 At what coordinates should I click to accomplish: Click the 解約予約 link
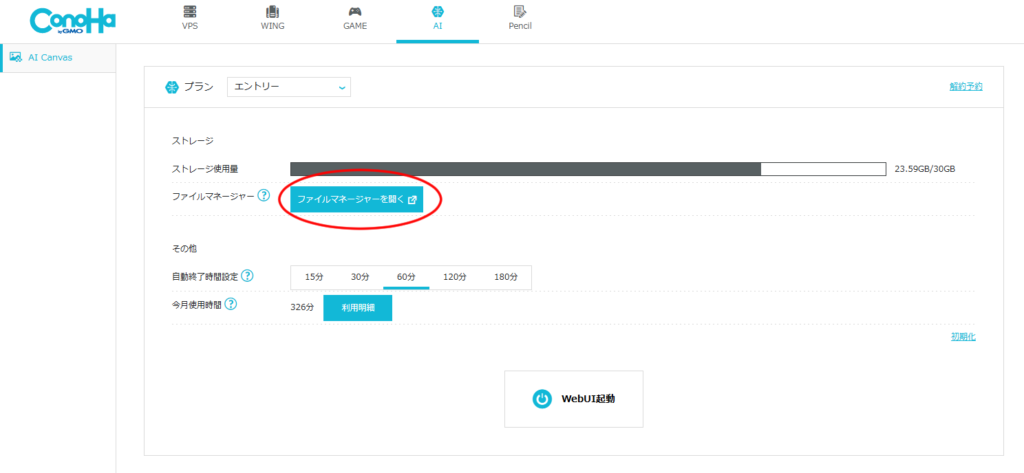[x=965, y=87]
